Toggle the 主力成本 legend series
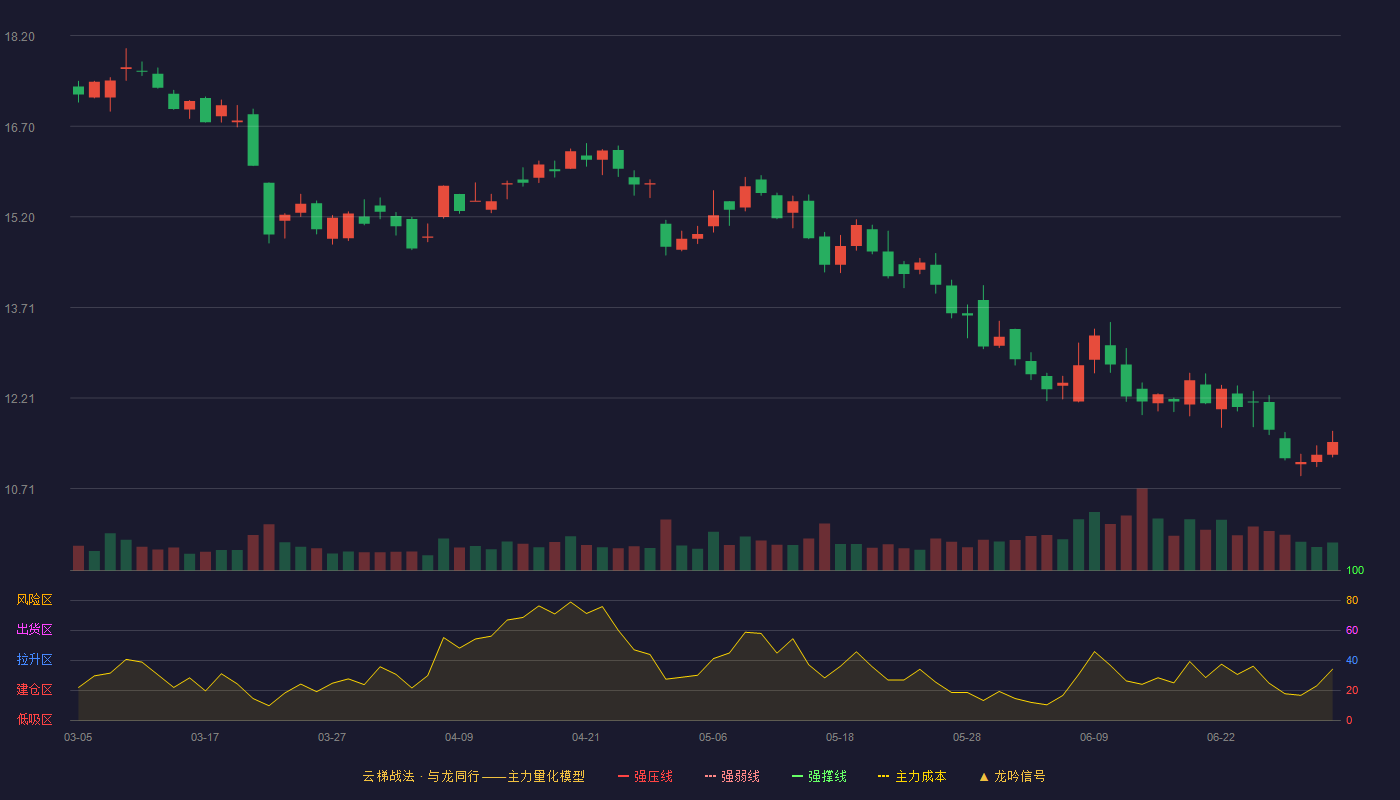1400x800 pixels. pos(912,776)
